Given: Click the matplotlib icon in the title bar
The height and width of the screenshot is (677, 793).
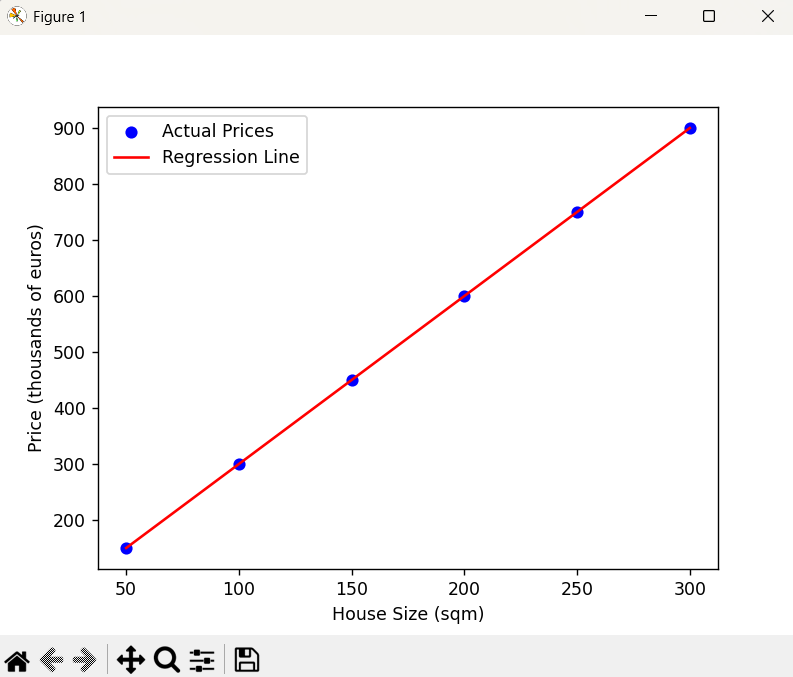Looking at the screenshot, I should [x=16, y=17].
